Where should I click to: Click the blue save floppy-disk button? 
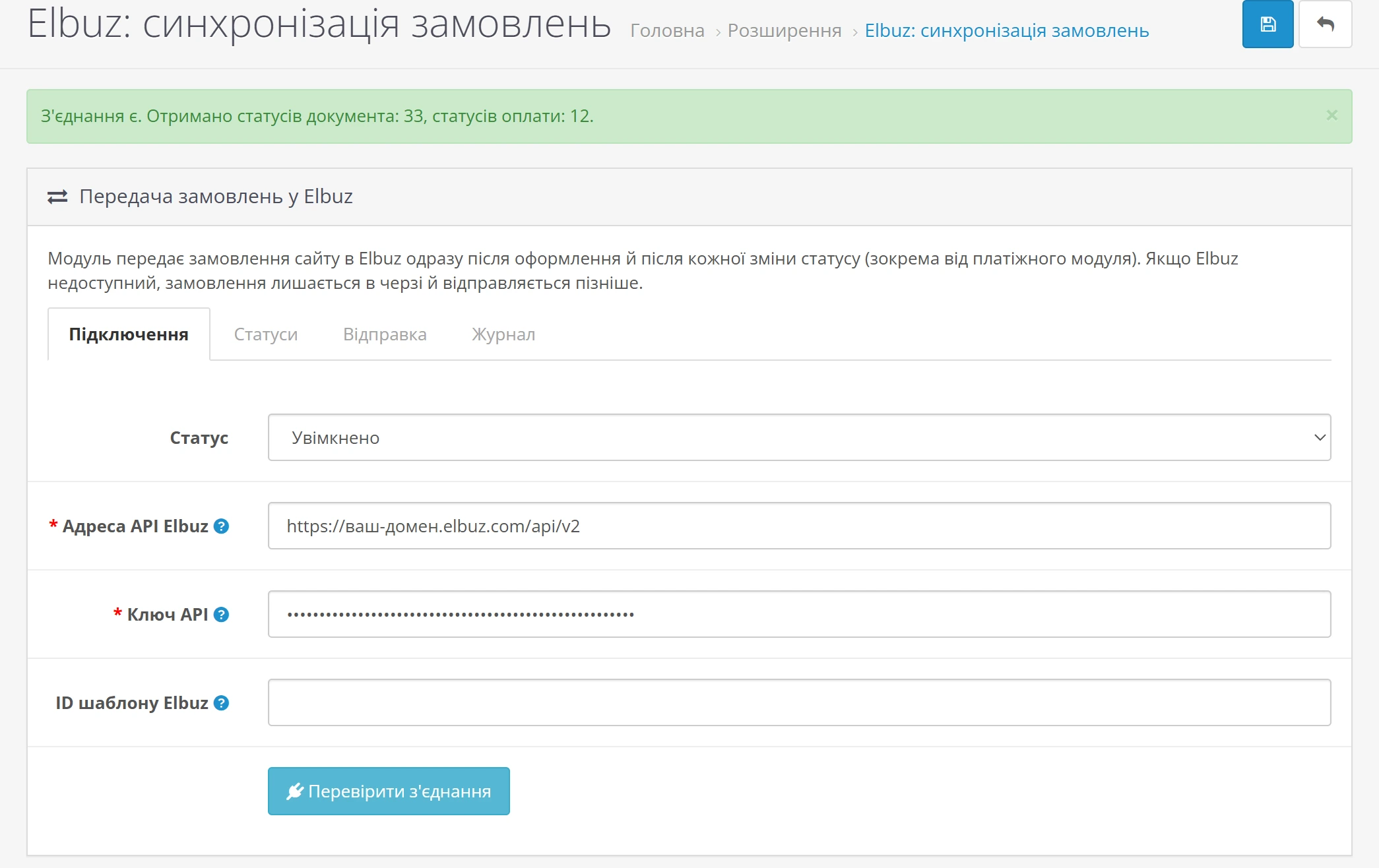pos(1267,24)
